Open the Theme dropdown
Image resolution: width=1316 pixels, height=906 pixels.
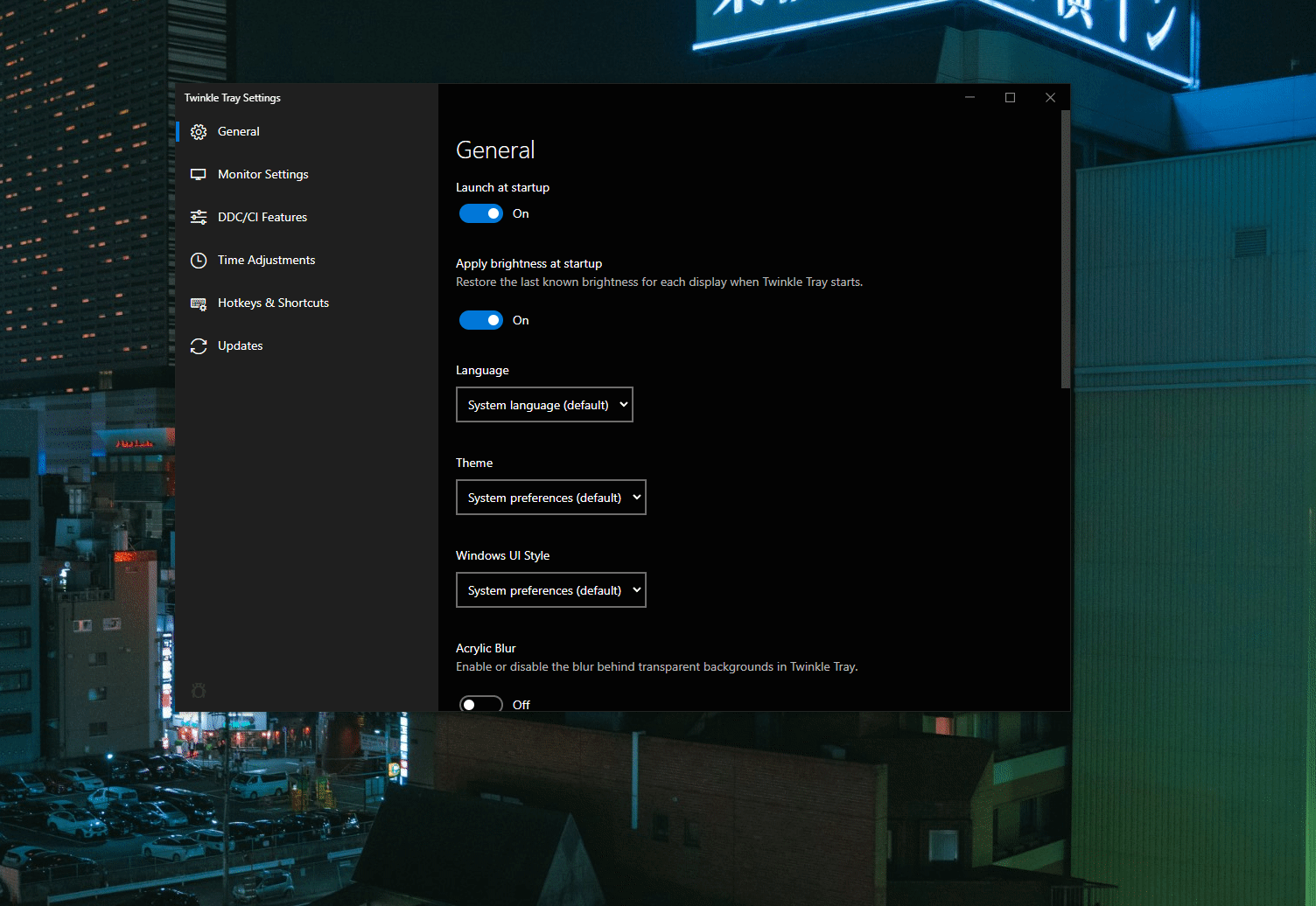[551, 498]
